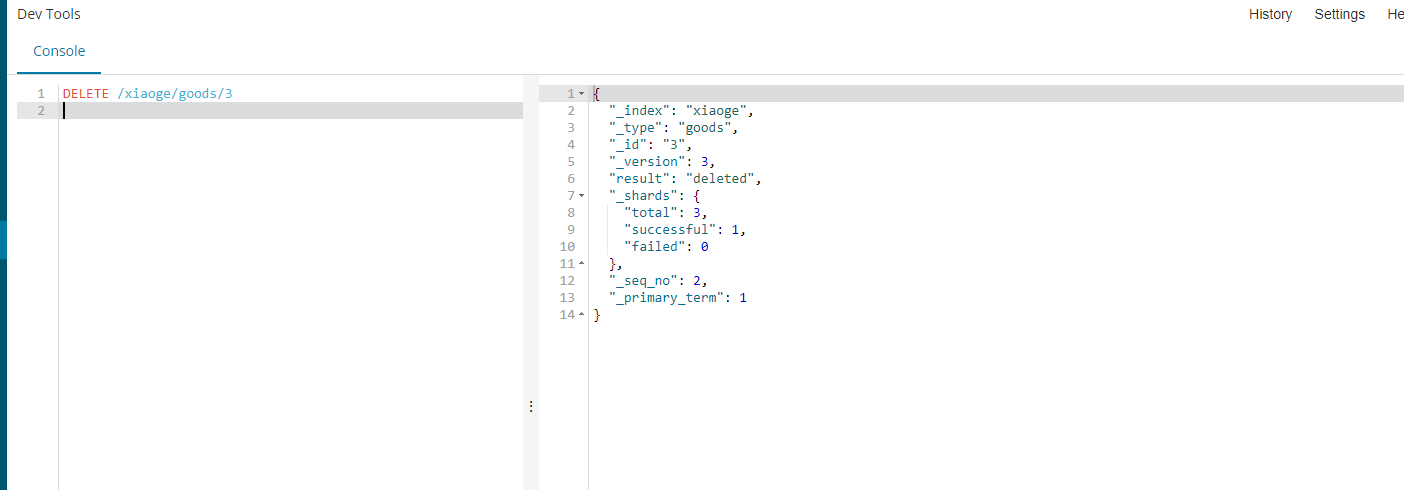Open the History menu item
The height and width of the screenshot is (490, 1404).
(1270, 14)
